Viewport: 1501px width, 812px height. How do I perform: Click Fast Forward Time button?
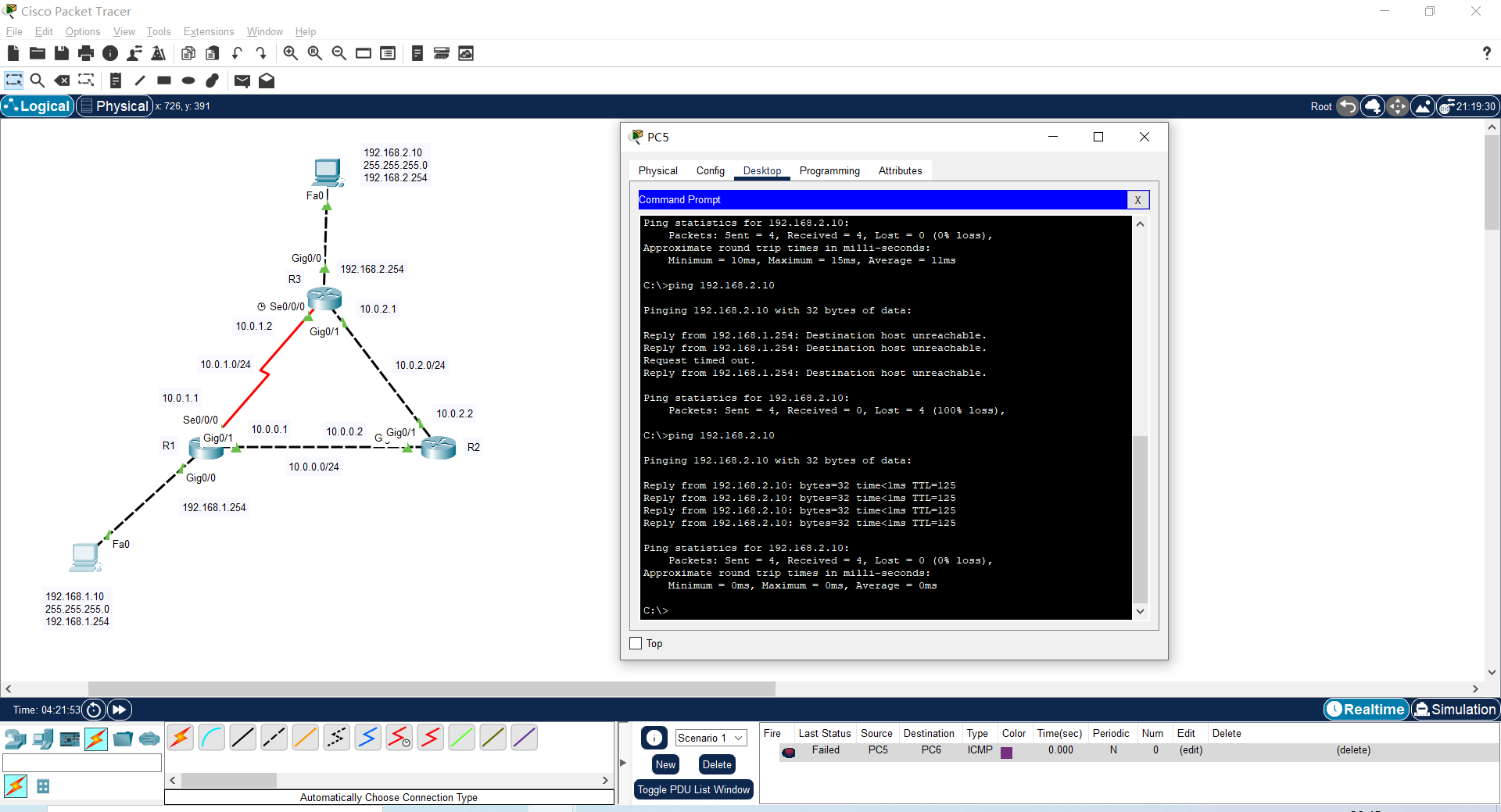pyautogui.click(x=120, y=710)
